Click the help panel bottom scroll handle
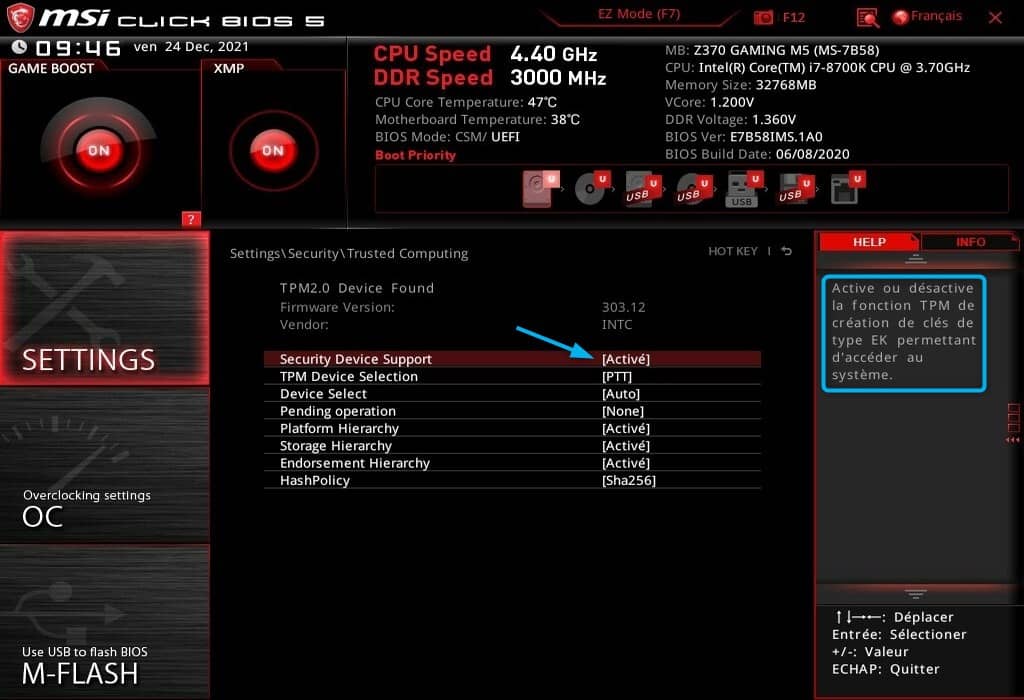 (915, 594)
